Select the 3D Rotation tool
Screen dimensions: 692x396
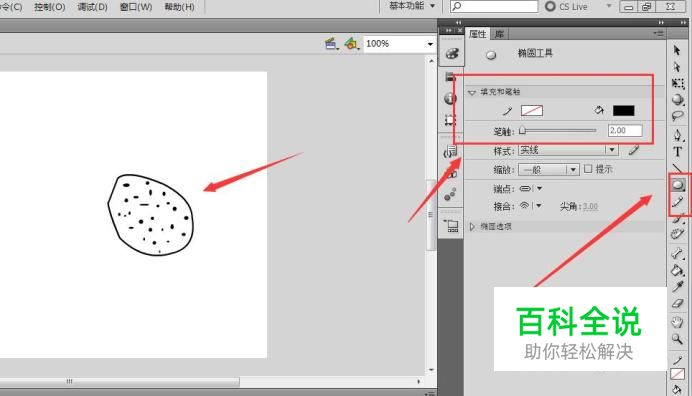pyautogui.click(x=677, y=99)
